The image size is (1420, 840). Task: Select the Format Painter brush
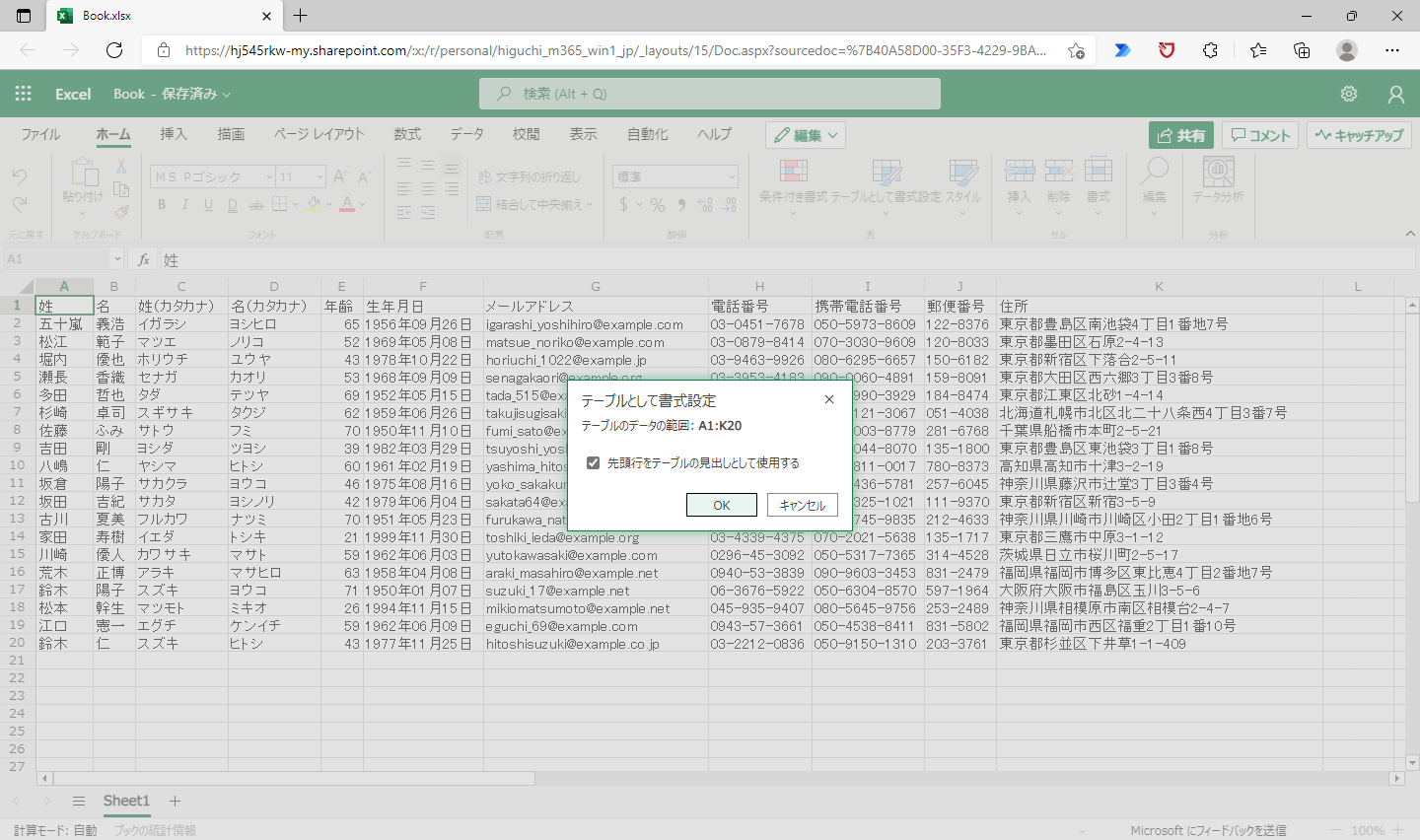click(x=121, y=212)
